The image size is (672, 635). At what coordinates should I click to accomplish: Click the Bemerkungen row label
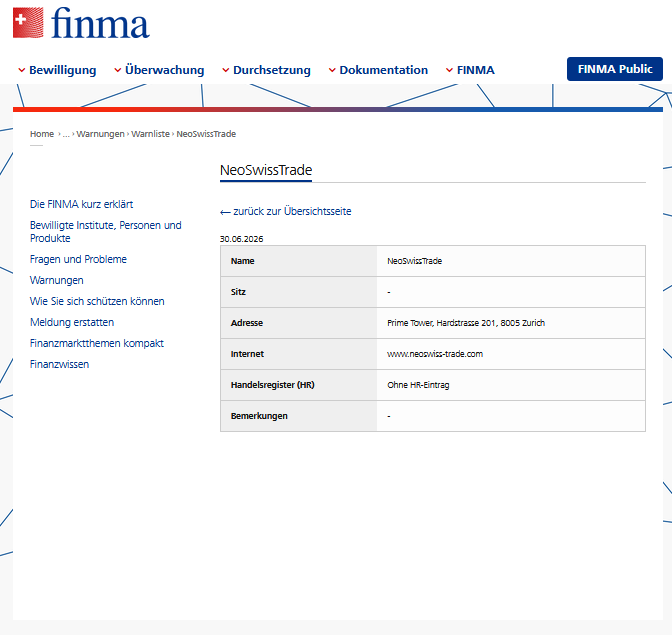pyautogui.click(x=259, y=416)
